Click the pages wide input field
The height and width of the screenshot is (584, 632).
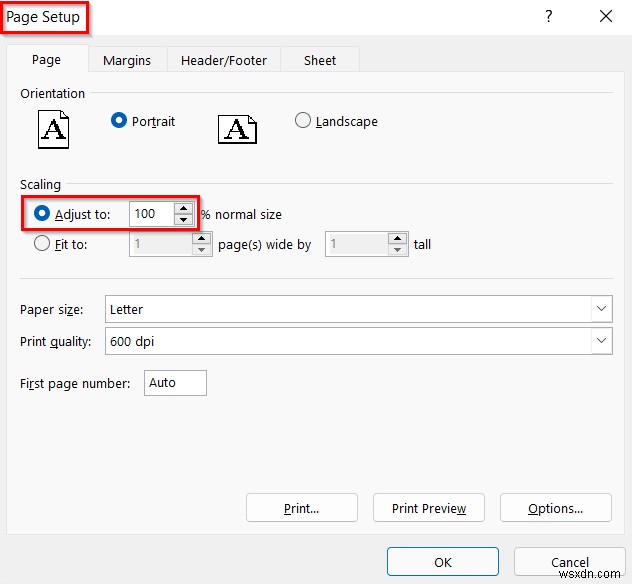tap(161, 244)
